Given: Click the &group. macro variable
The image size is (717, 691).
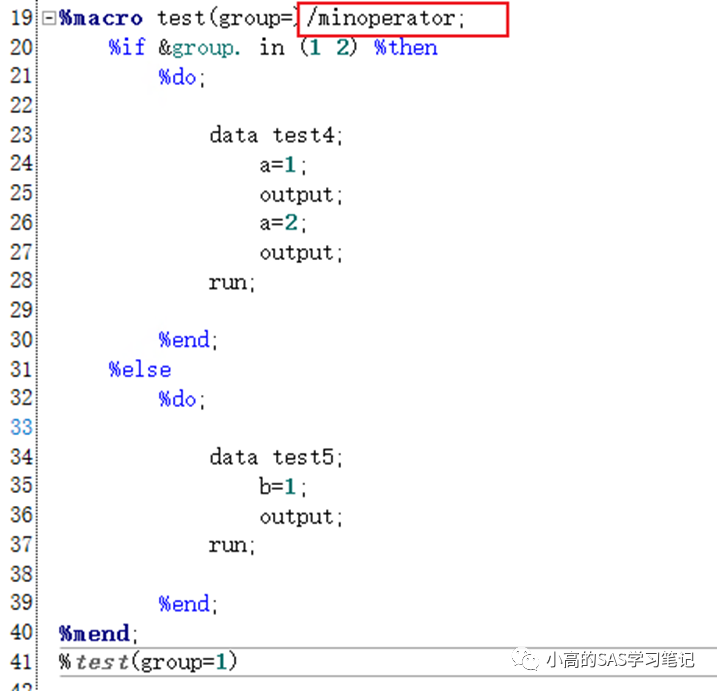Looking at the screenshot, I should 199,48.
